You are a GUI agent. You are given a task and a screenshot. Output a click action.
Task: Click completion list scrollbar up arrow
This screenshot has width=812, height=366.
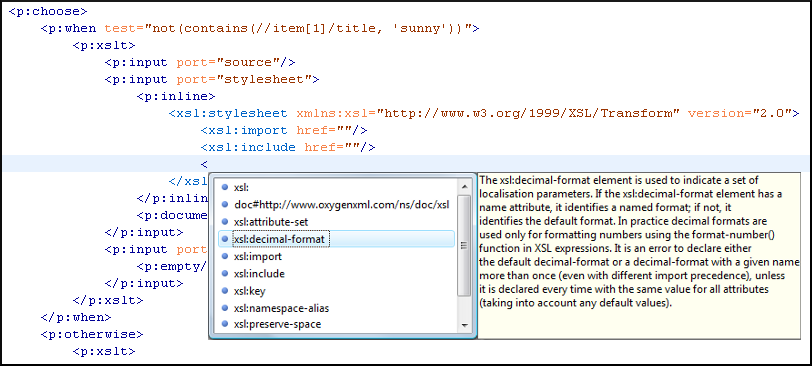464,186
